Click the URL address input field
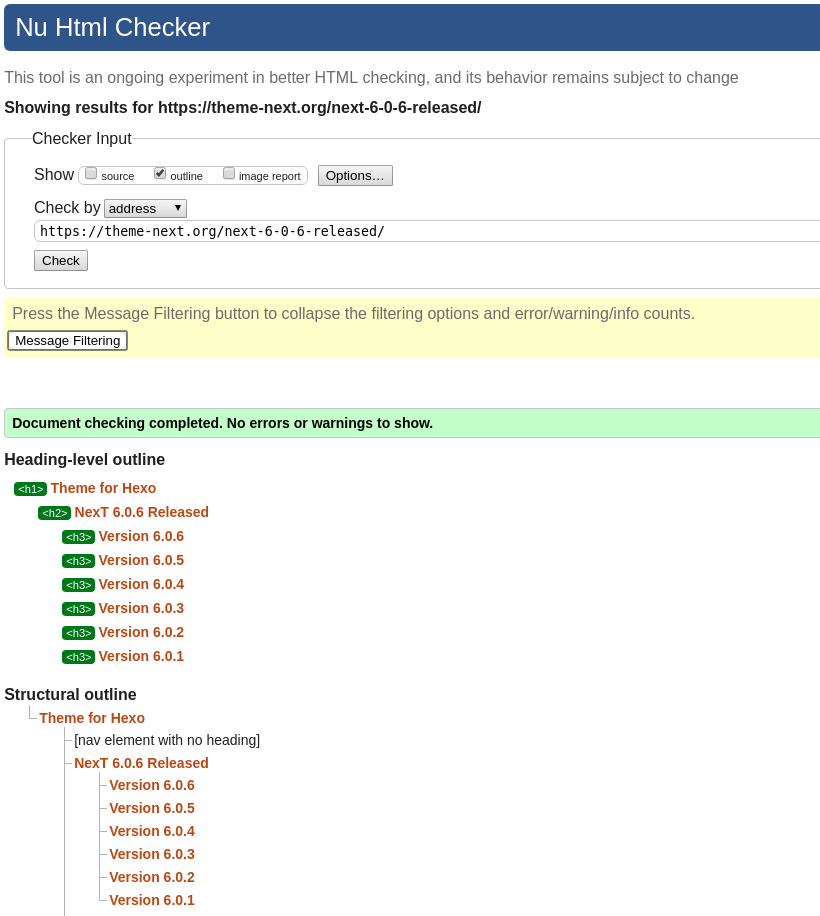 click(x=427, y=231)
